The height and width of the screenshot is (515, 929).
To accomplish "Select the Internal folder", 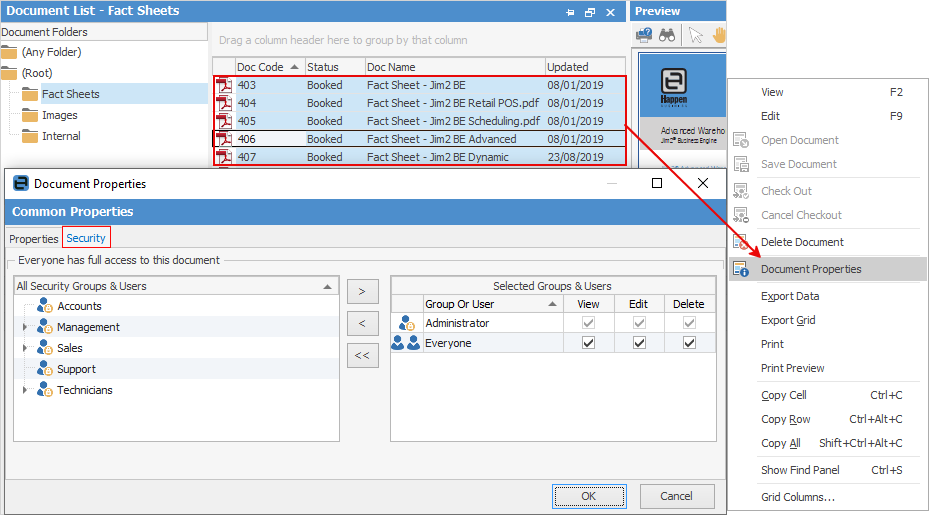I will tap(61, 136).
